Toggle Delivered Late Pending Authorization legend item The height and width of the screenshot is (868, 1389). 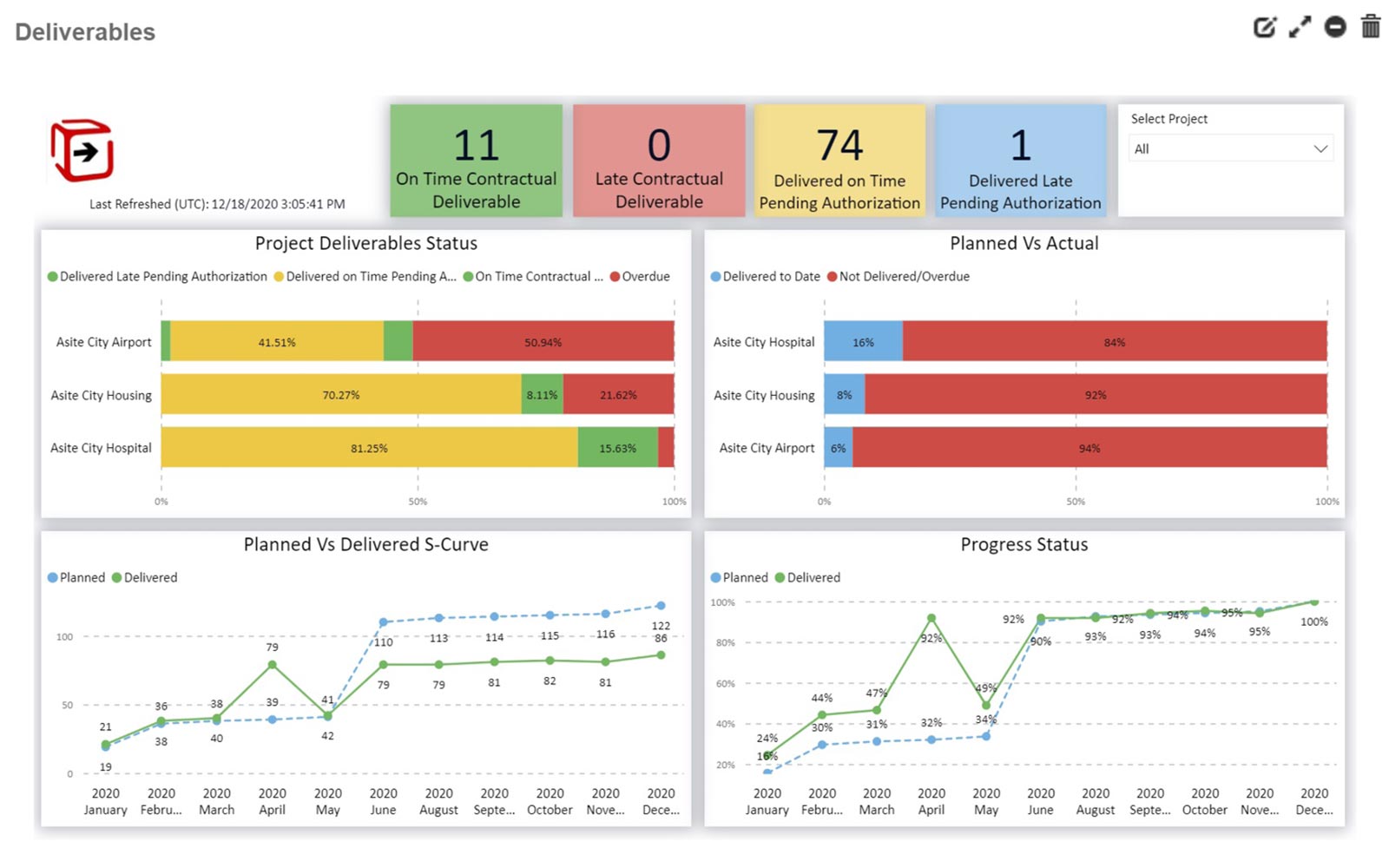[157, 276]
